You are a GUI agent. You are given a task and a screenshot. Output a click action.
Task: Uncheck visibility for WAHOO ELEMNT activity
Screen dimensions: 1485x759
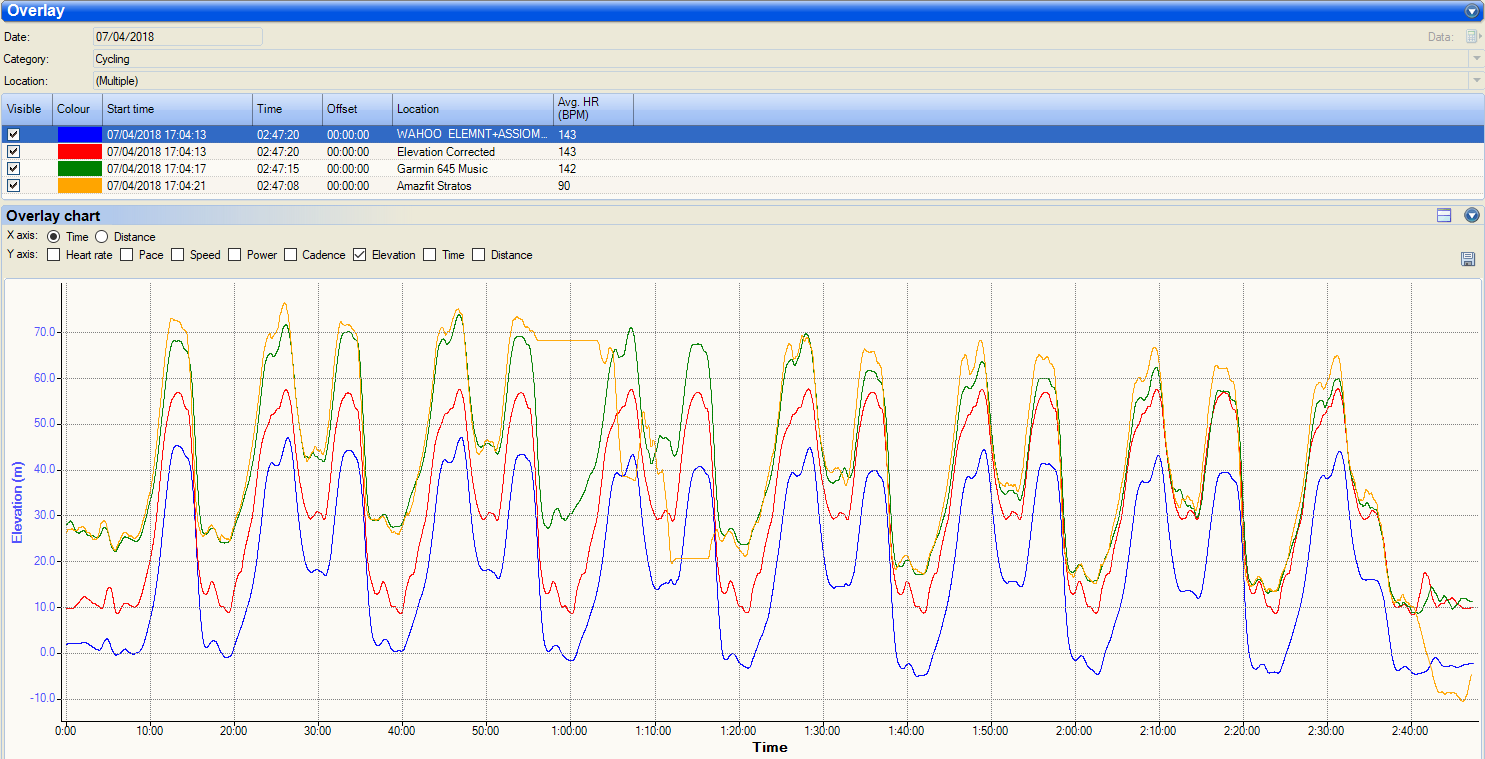tap(14, 135)
